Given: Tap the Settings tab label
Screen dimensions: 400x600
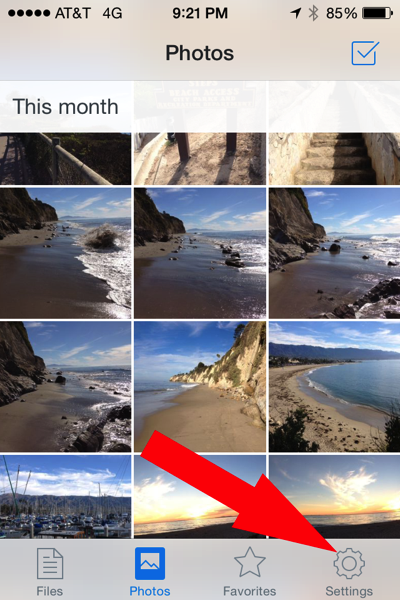Looking at the screenshot, I should click(349, 591).
